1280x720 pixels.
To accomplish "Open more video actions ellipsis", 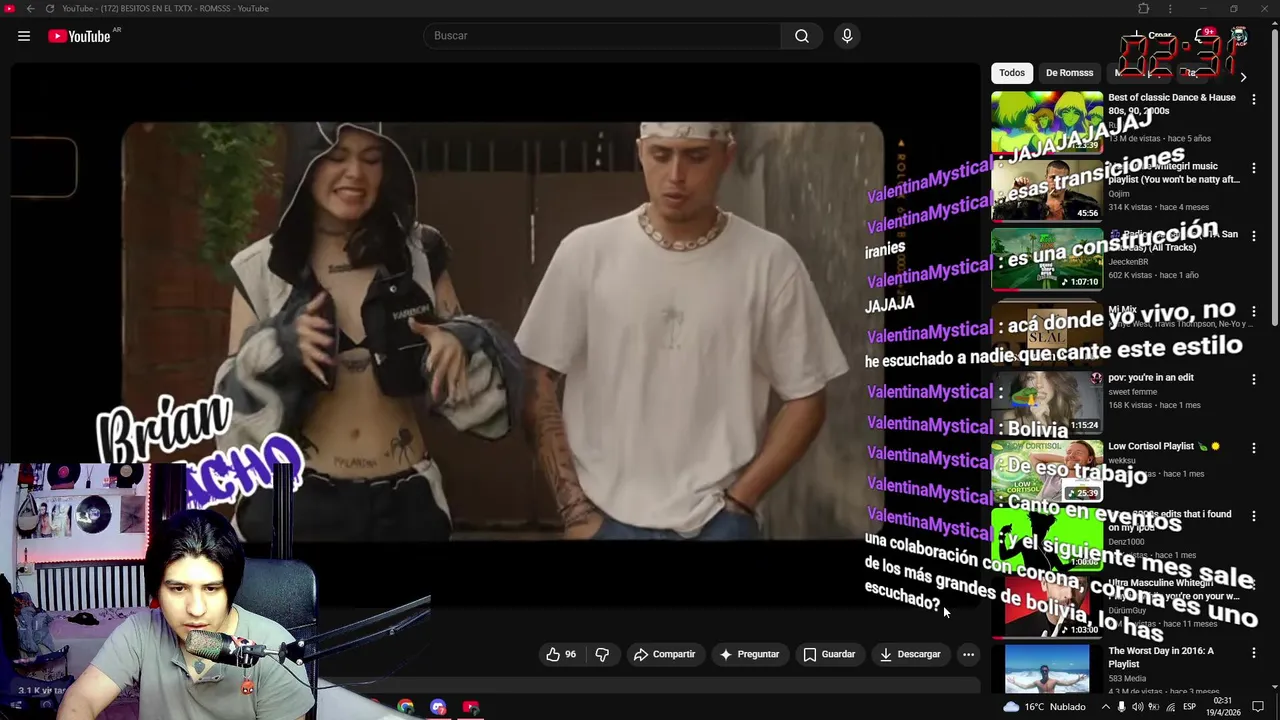I will pyautogui.click(x=968, y=654).
